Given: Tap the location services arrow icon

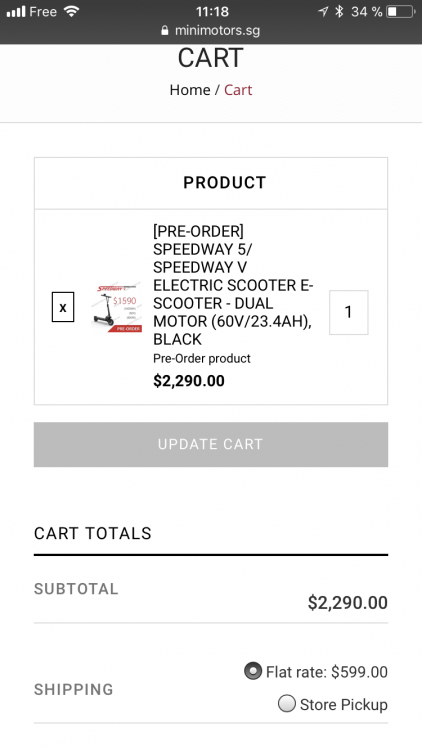Looking at the screenshot, I should click(x=323, y=11).
